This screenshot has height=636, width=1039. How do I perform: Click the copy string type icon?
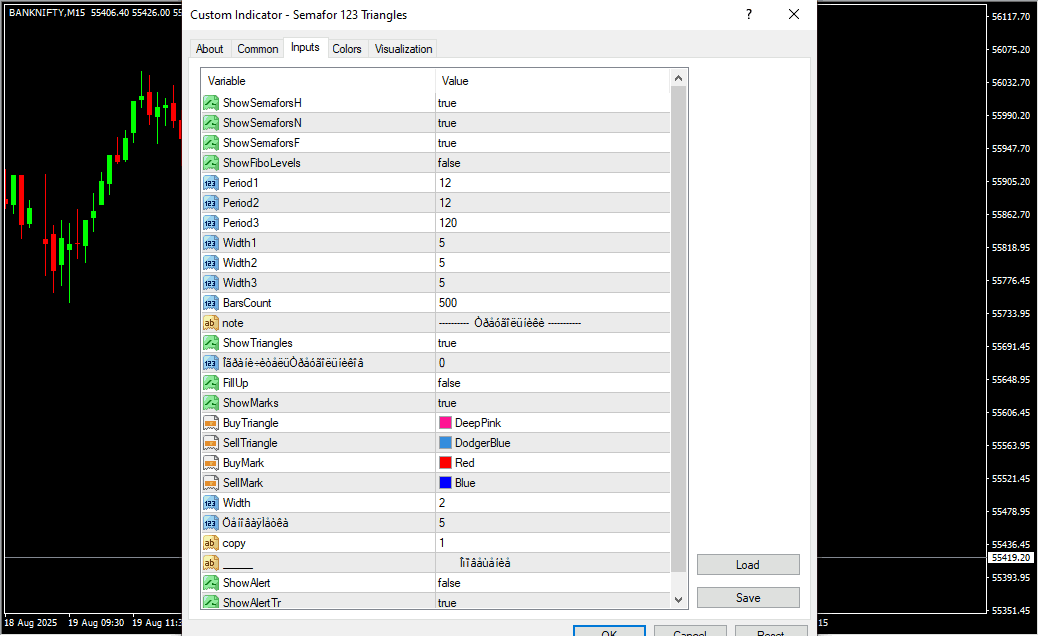211,543
